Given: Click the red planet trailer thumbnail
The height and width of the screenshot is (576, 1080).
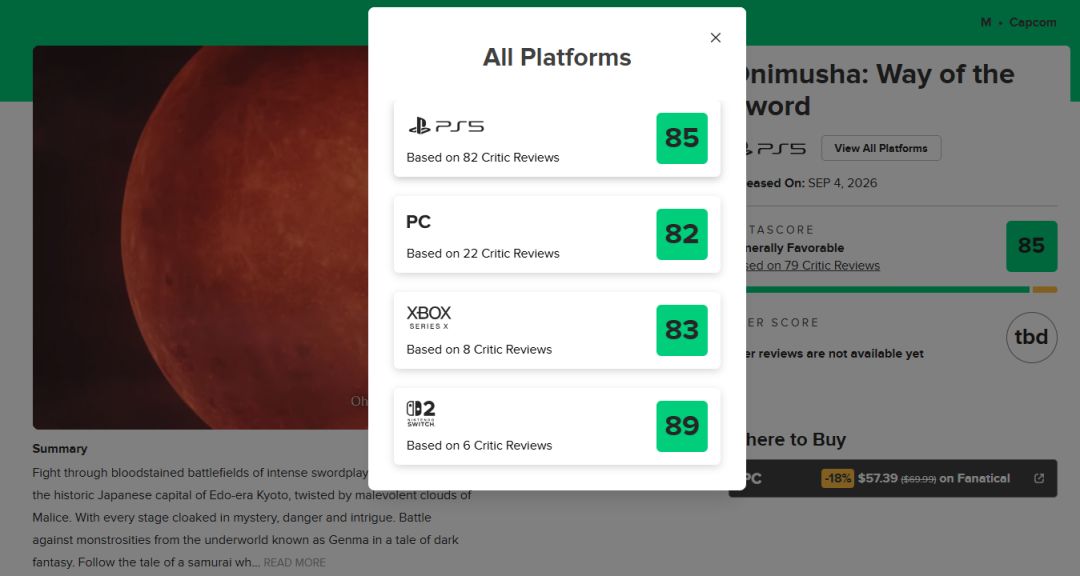Looking at the screenshot, I should click(200, 238).
